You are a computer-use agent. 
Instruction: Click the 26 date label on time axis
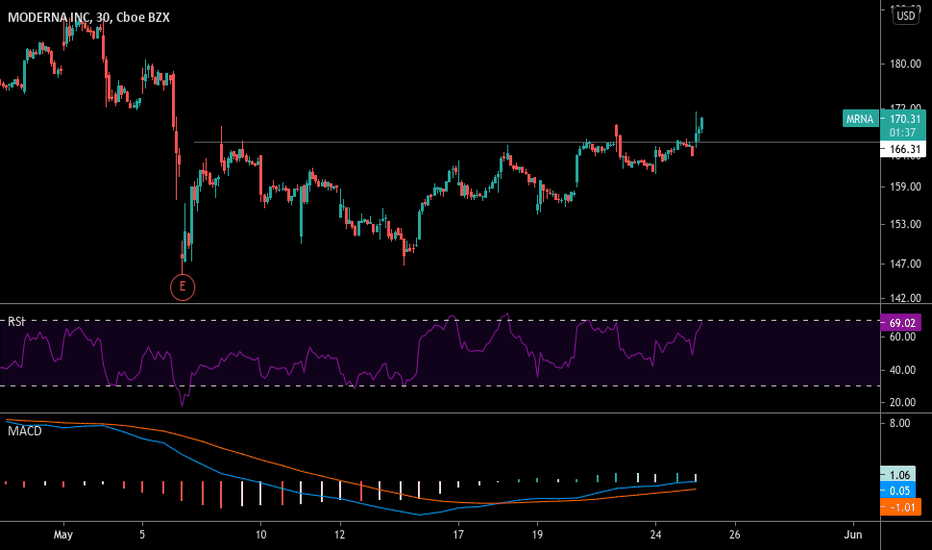[x=735, y=535]
